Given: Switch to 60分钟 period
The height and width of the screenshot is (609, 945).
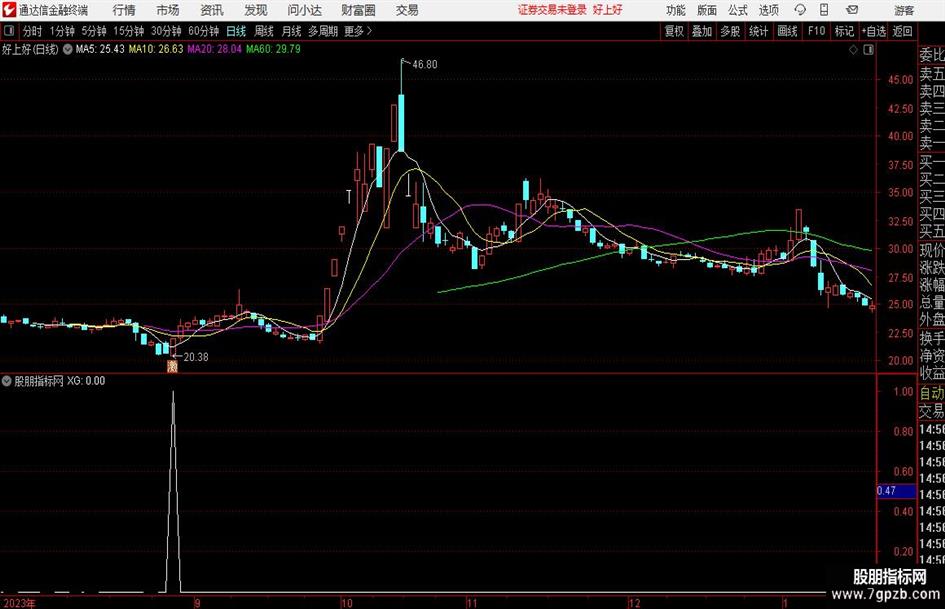Looking at the screenshot, I should (204, 31).
